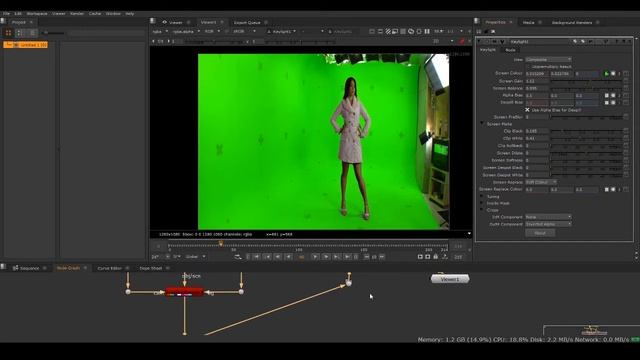This screenshot has width=640, height=360.
Task: Open the Render menu
Action: pos(77,13)
